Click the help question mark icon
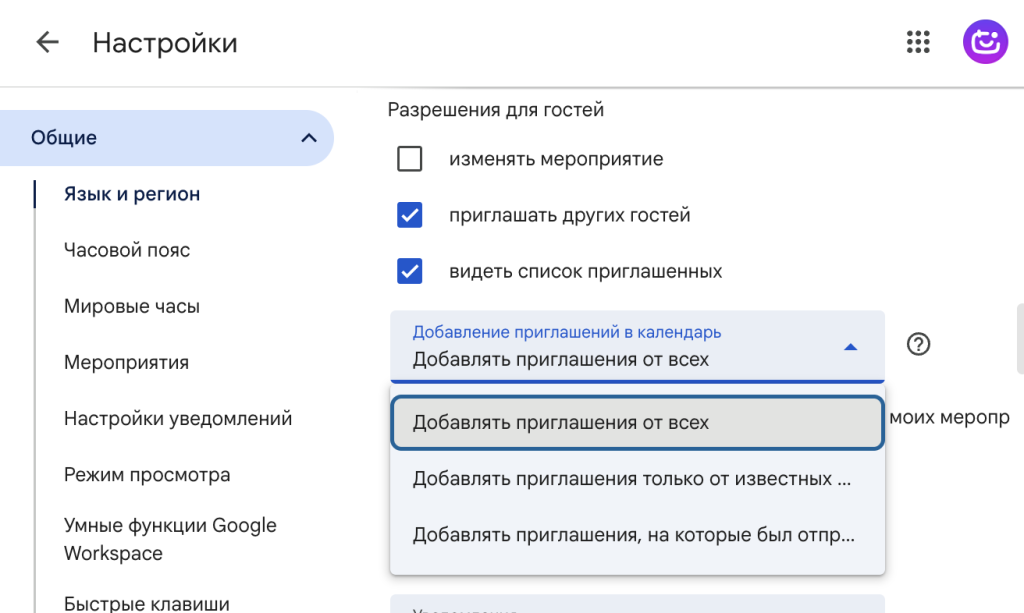 pos(918,344)
